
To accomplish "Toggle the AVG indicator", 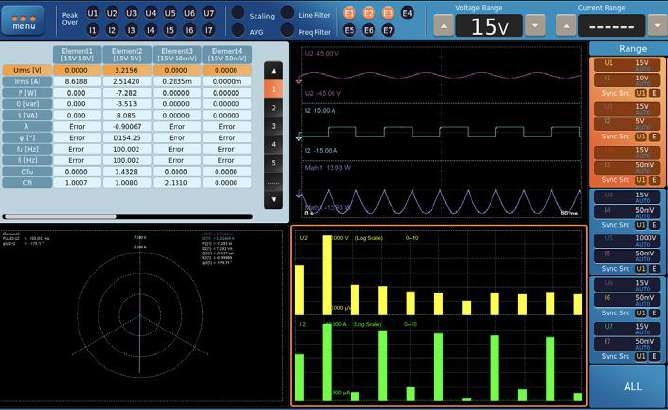I will point(238,30).
